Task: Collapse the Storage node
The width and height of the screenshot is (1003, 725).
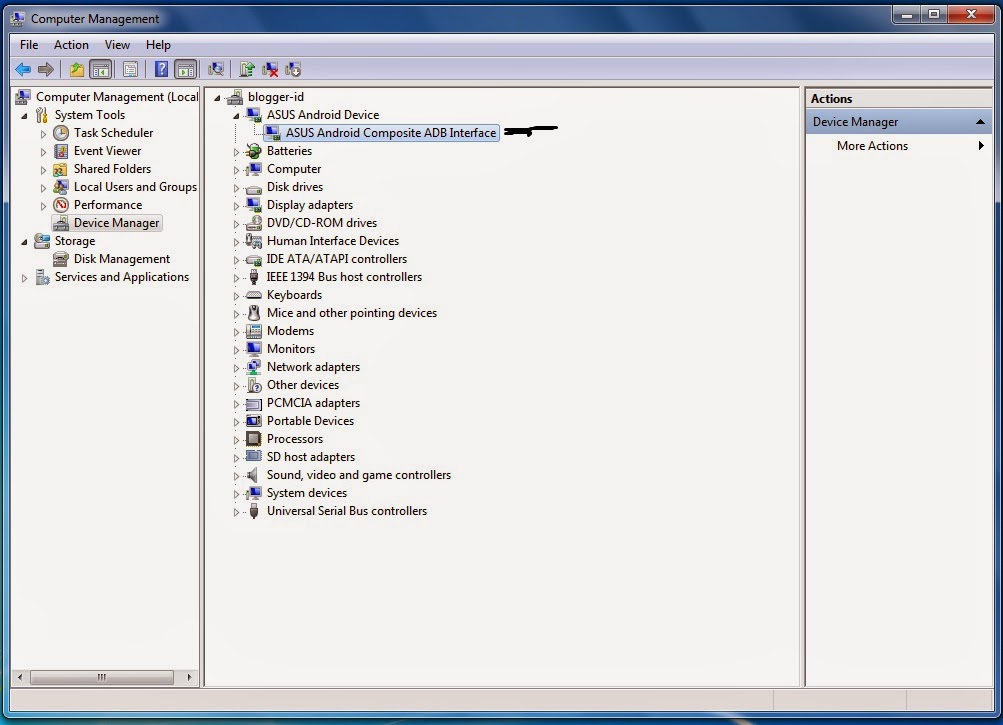Action: click(x=24, y=242)
